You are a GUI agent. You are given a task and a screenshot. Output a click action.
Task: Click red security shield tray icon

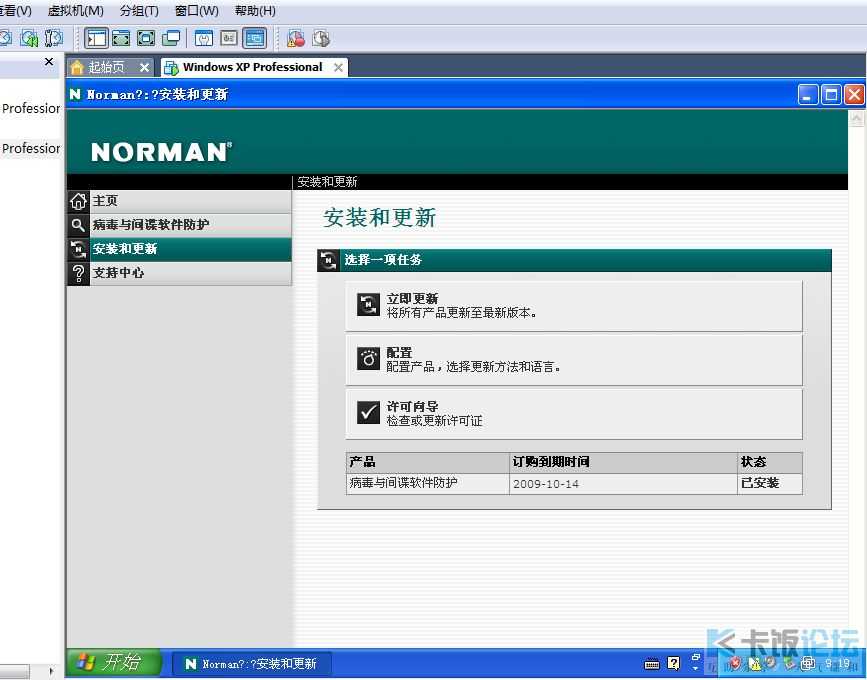point(735,663)
